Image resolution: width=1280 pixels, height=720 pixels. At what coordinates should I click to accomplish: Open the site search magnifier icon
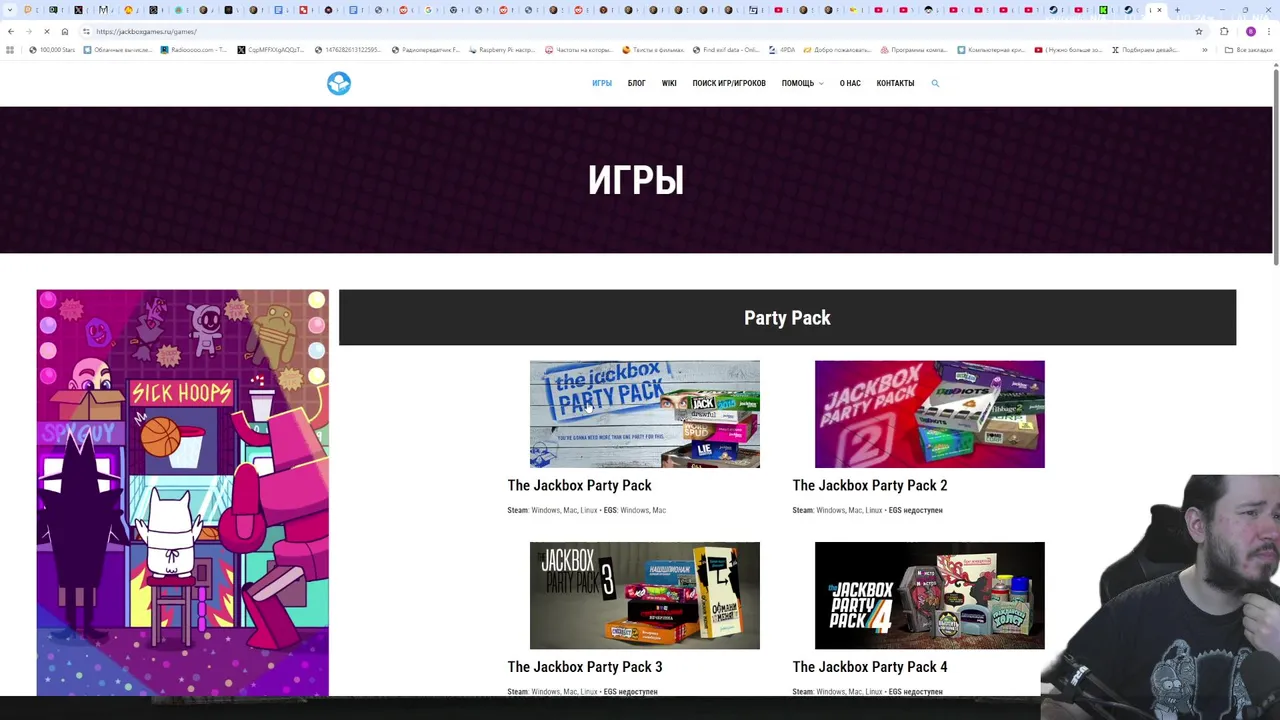pos(935,83)
